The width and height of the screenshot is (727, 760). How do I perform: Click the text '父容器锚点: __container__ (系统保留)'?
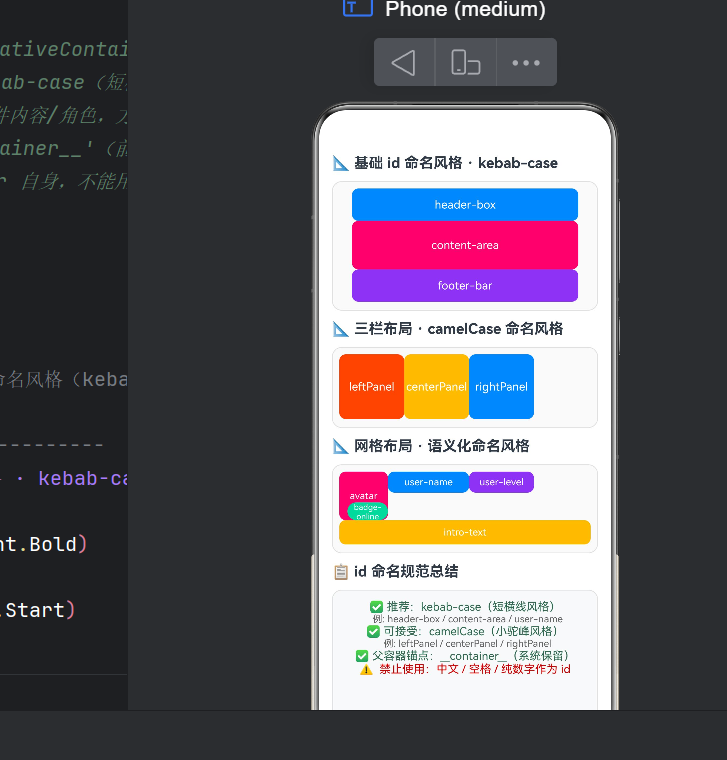[x=471, y=656]
